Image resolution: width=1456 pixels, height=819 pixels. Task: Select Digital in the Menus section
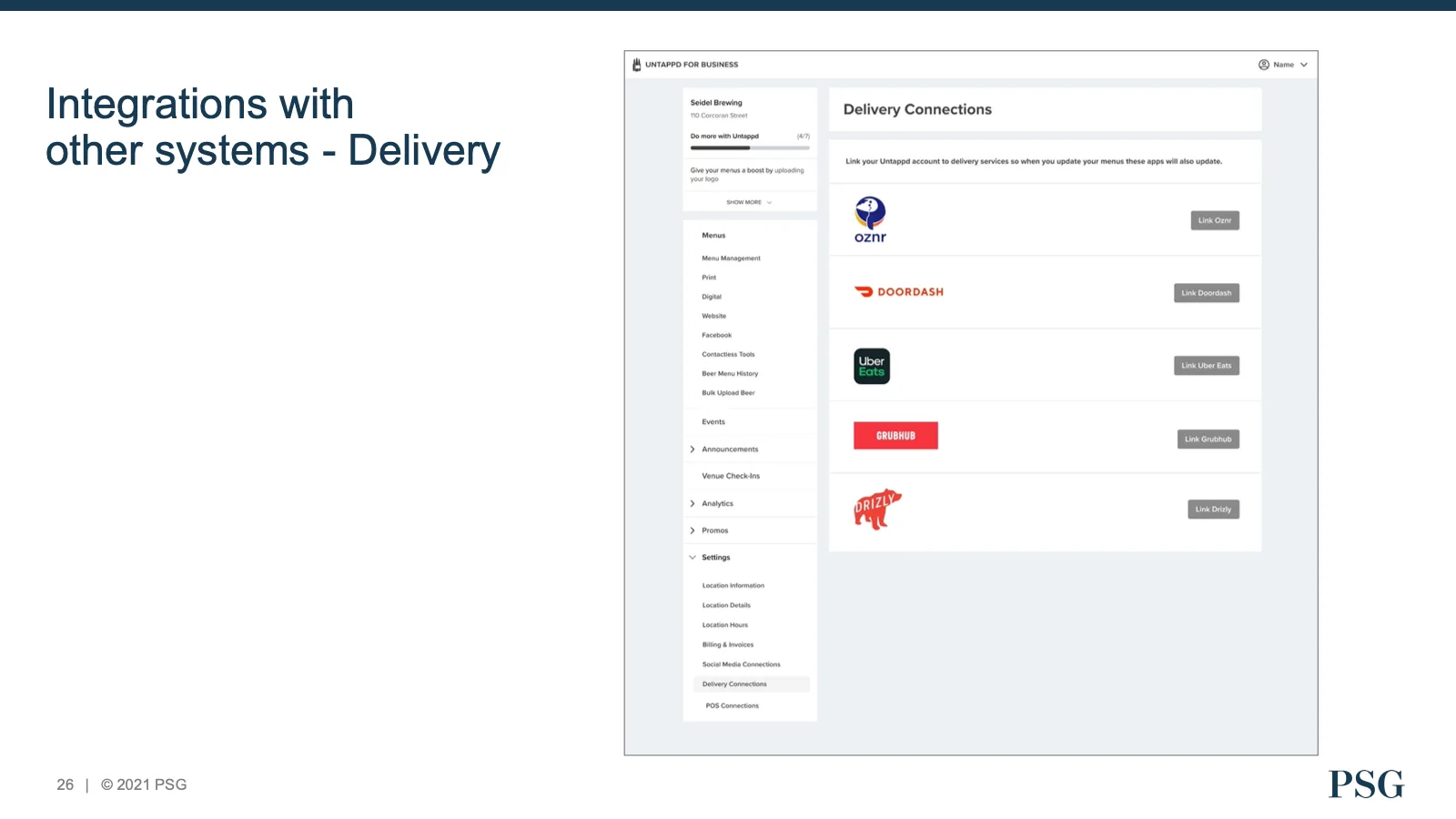(712, 297)
